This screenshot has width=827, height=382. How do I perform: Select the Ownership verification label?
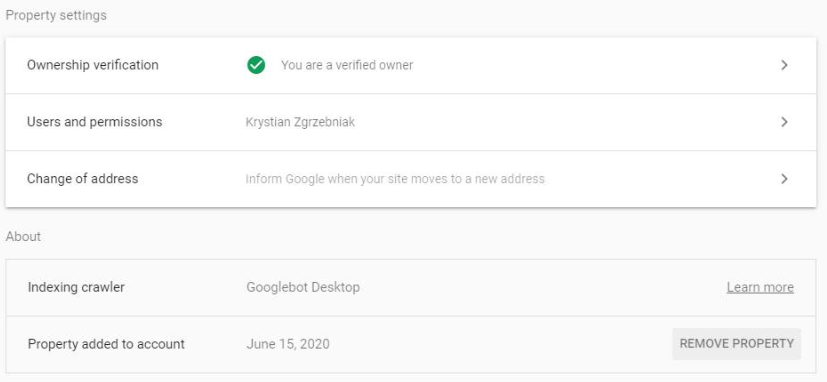[93, 65]
